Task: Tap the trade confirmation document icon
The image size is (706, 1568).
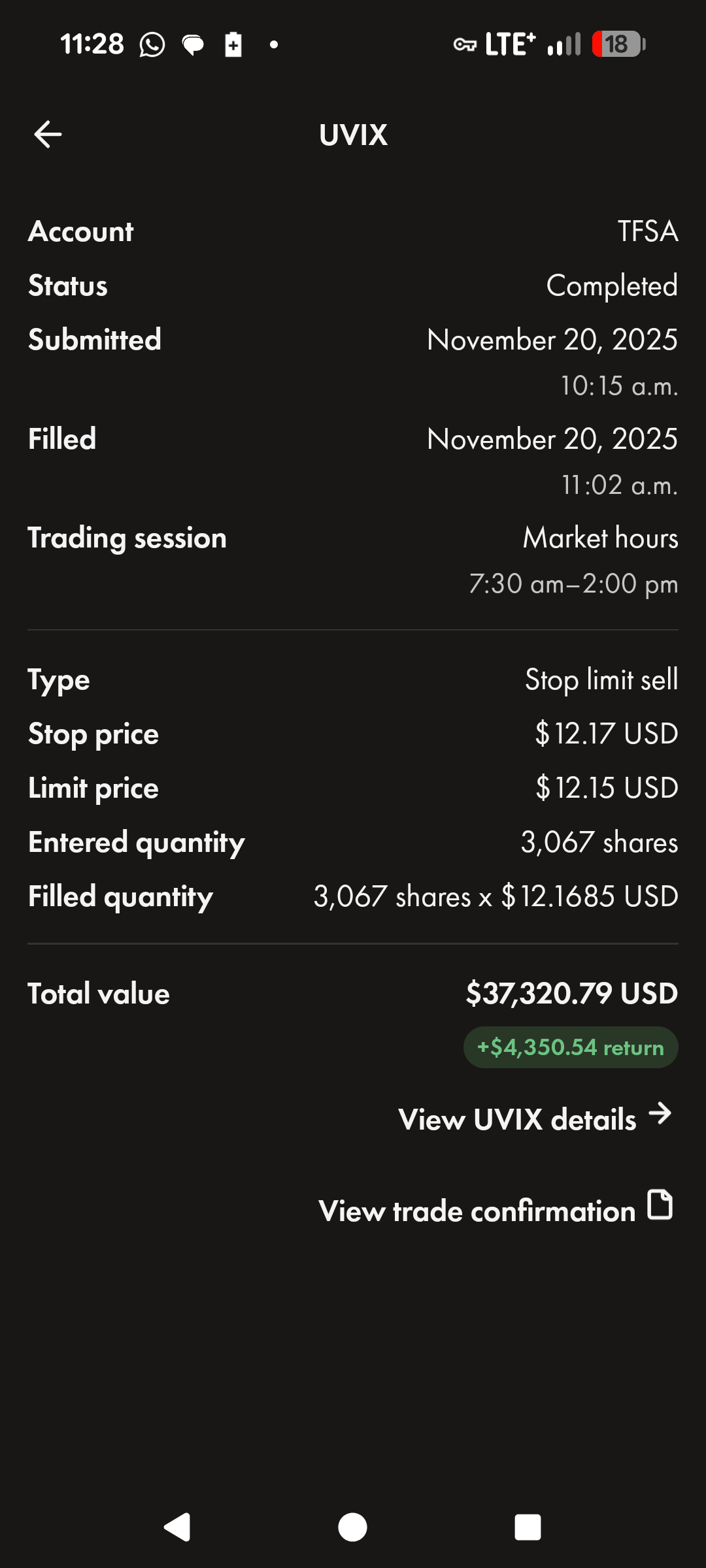Action: coord(660,1205)
